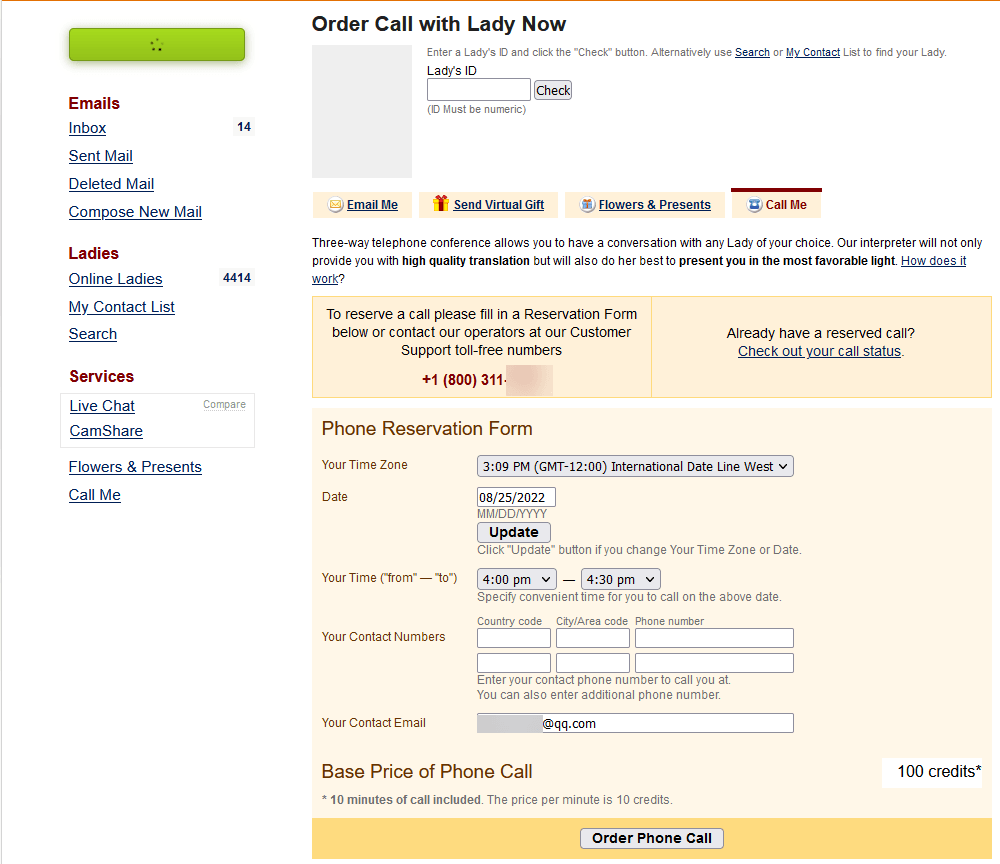1000x864 pixels.
Task: Open the Your Time Zone dropdown
Action: pyautogui.click(x=635, y=466)
